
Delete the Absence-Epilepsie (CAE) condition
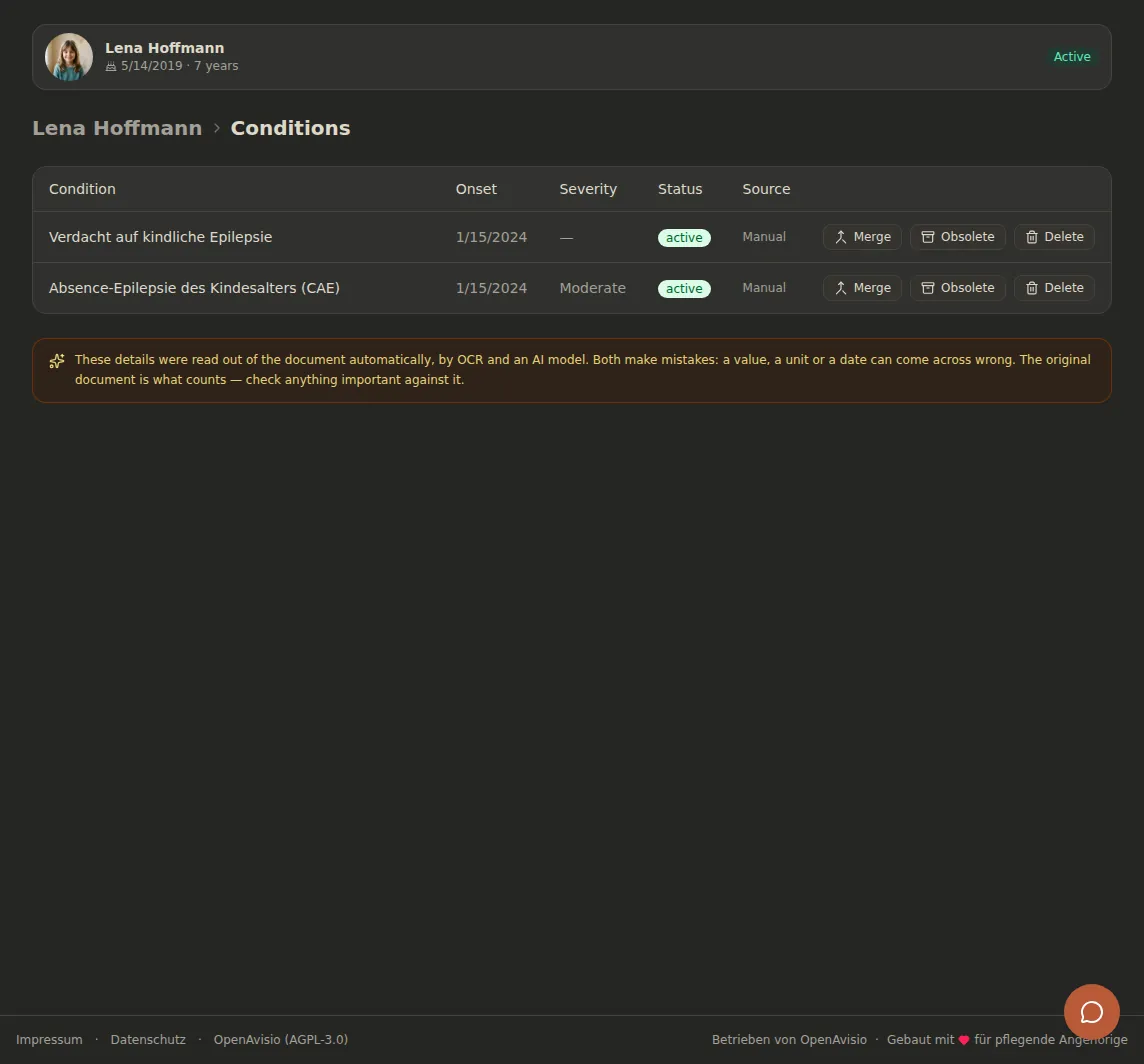point(1054,288)
